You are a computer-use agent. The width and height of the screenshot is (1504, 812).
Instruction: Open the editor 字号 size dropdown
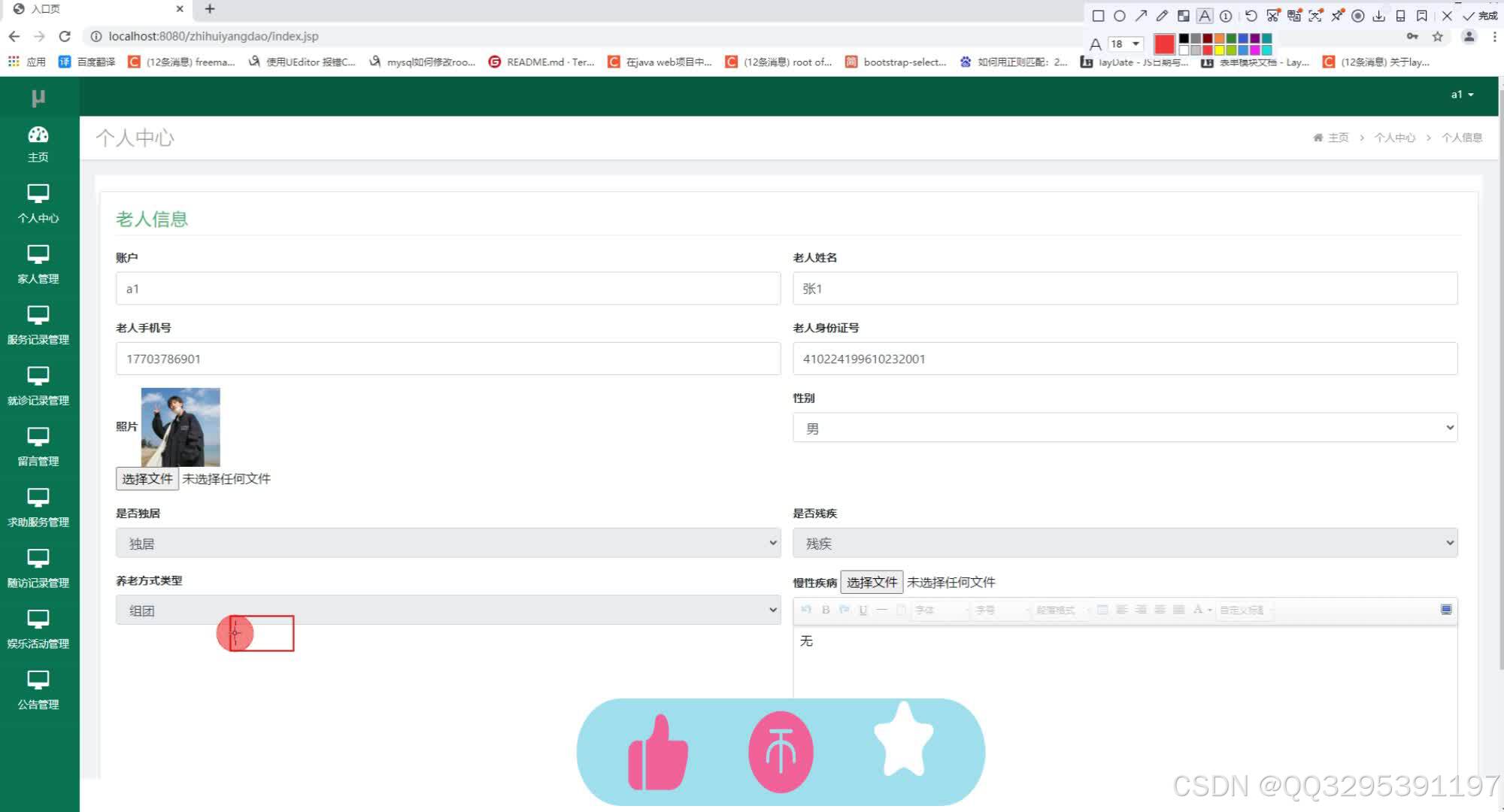click(x=1001, y=610)
